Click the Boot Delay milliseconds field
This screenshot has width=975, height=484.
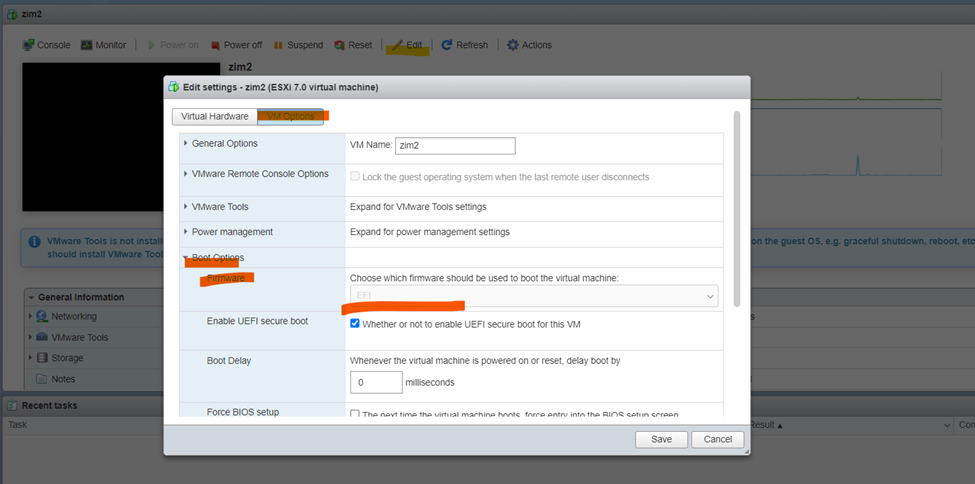coord(376,383)
